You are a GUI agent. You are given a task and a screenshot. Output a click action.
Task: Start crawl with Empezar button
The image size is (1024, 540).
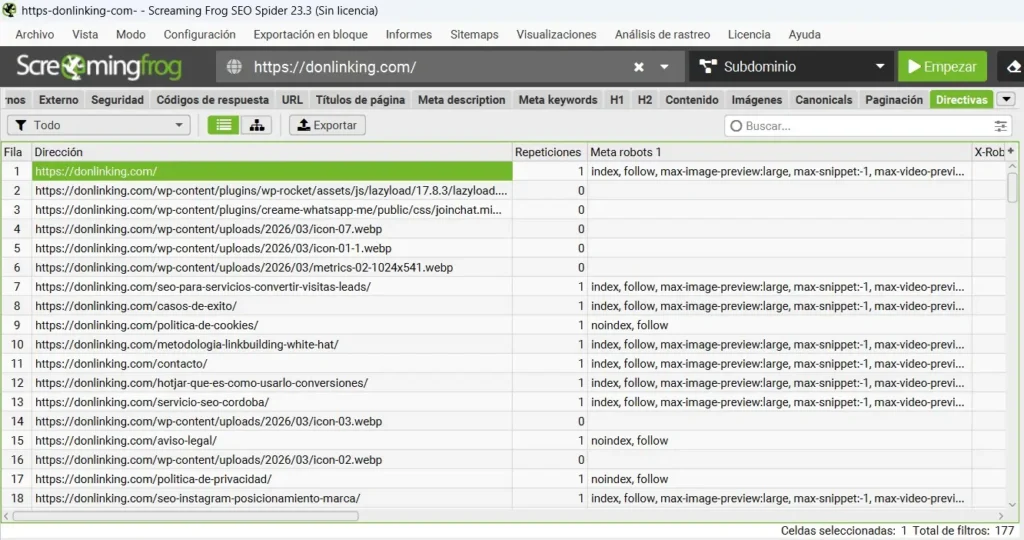(x=942, y=67)
